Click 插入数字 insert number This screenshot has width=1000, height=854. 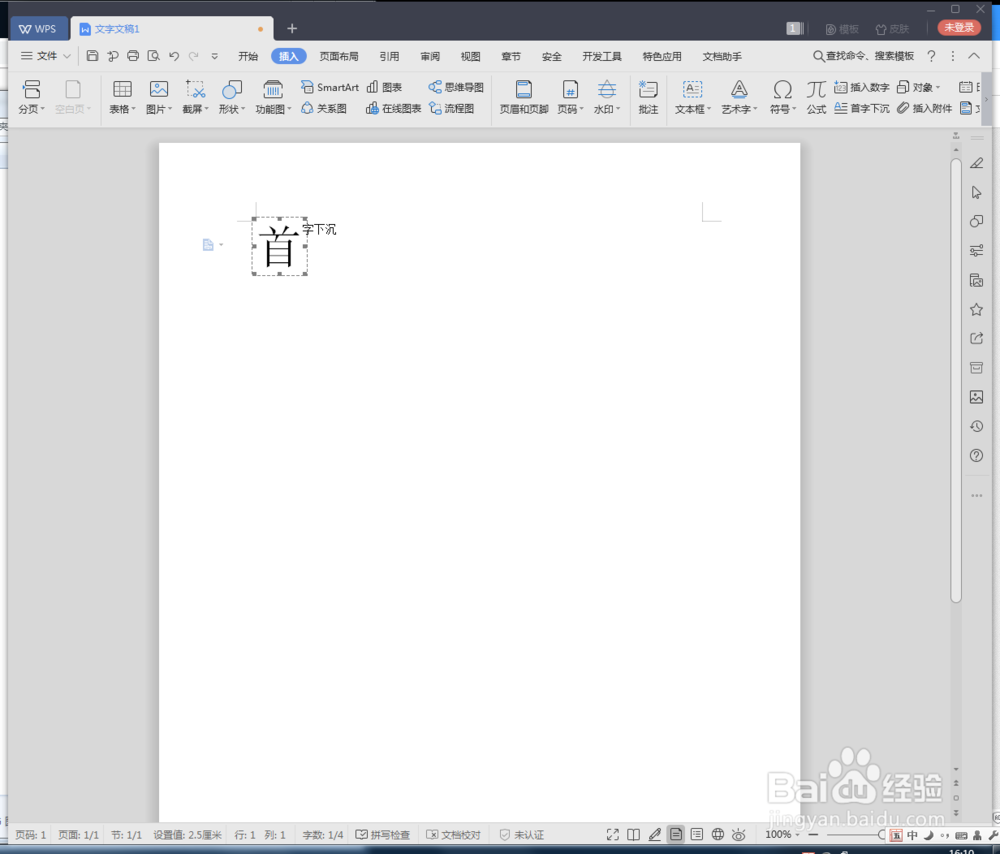point(862,87)
